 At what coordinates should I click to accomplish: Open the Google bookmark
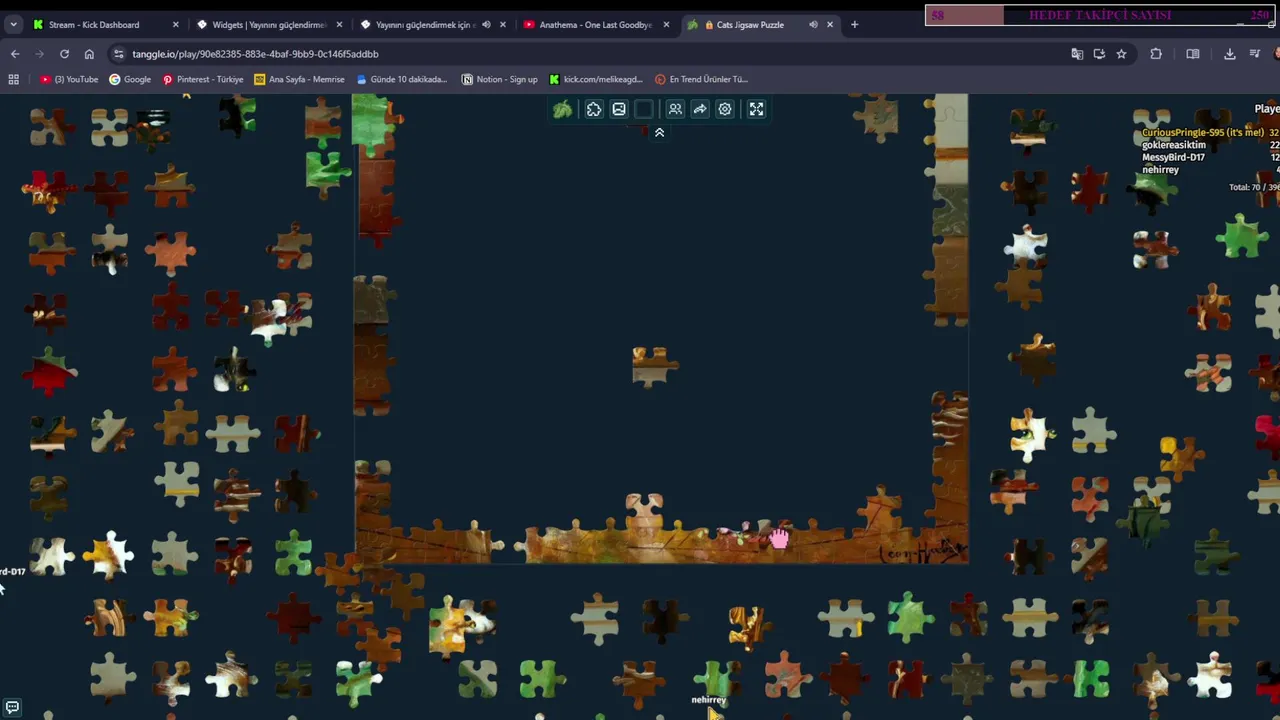(x=130, y=79)
